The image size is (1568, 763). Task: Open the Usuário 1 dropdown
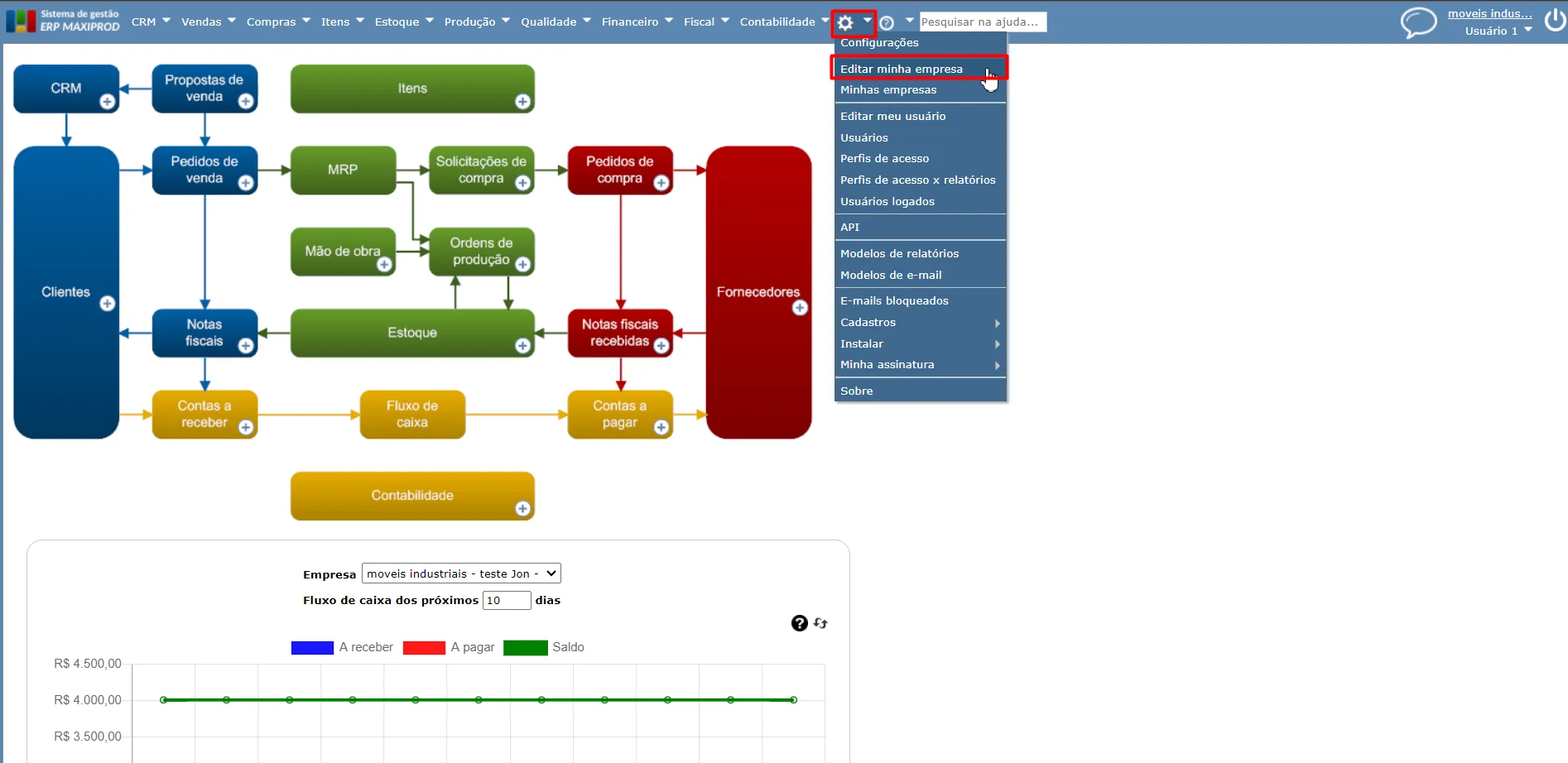(1498, 31)
